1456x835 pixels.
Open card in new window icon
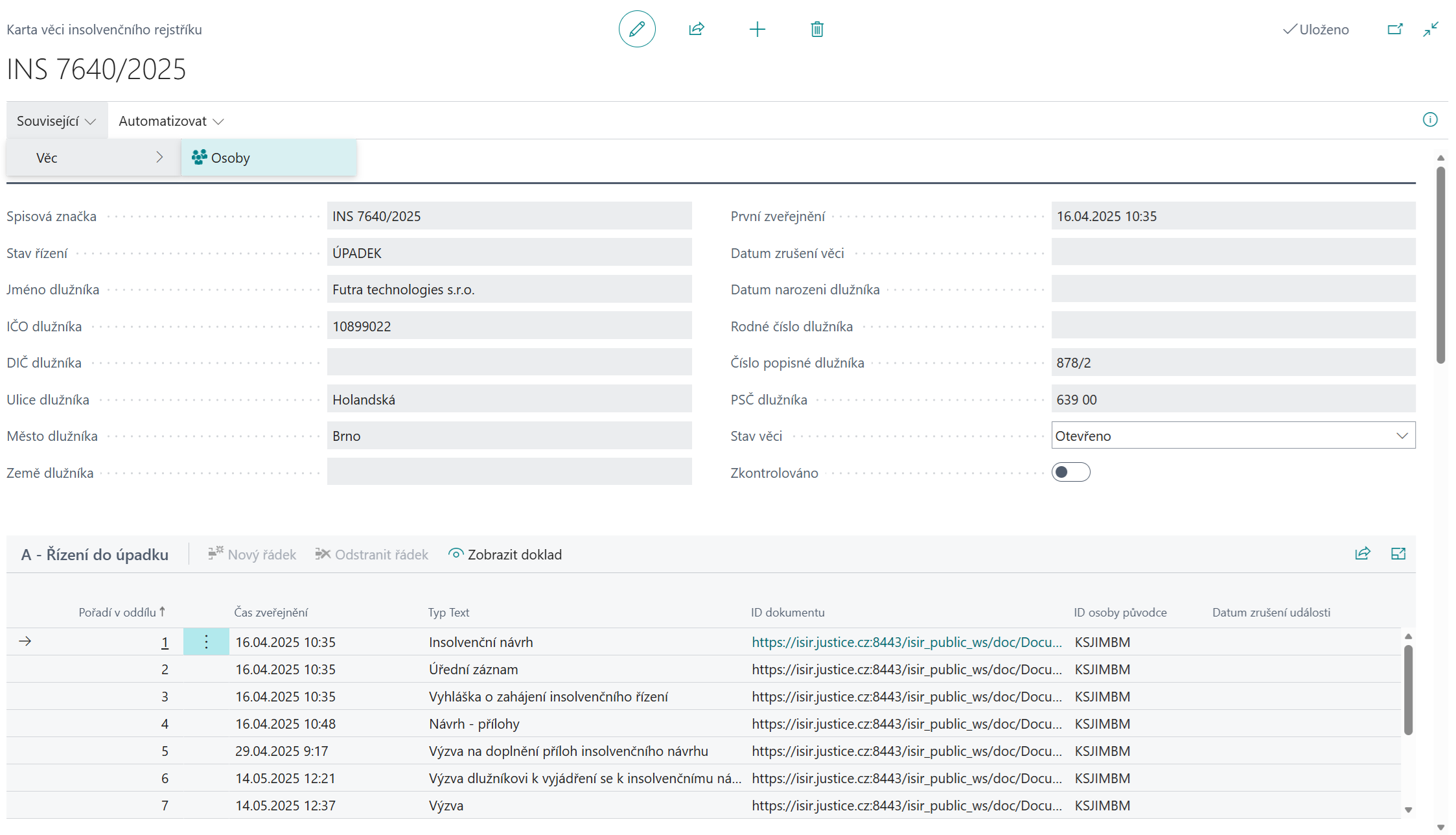1394,29
